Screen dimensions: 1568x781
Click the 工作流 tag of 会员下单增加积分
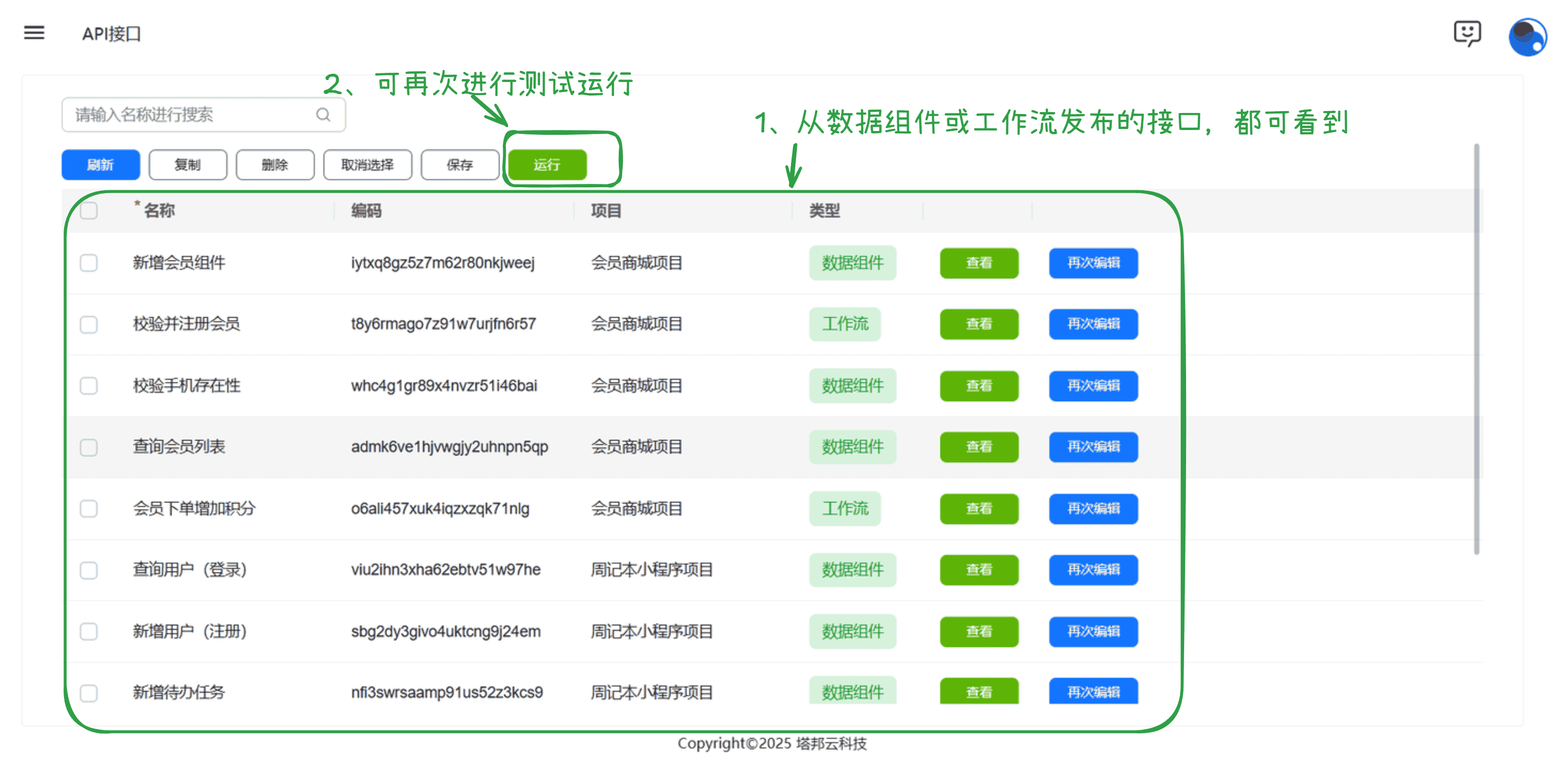[844, 508]
